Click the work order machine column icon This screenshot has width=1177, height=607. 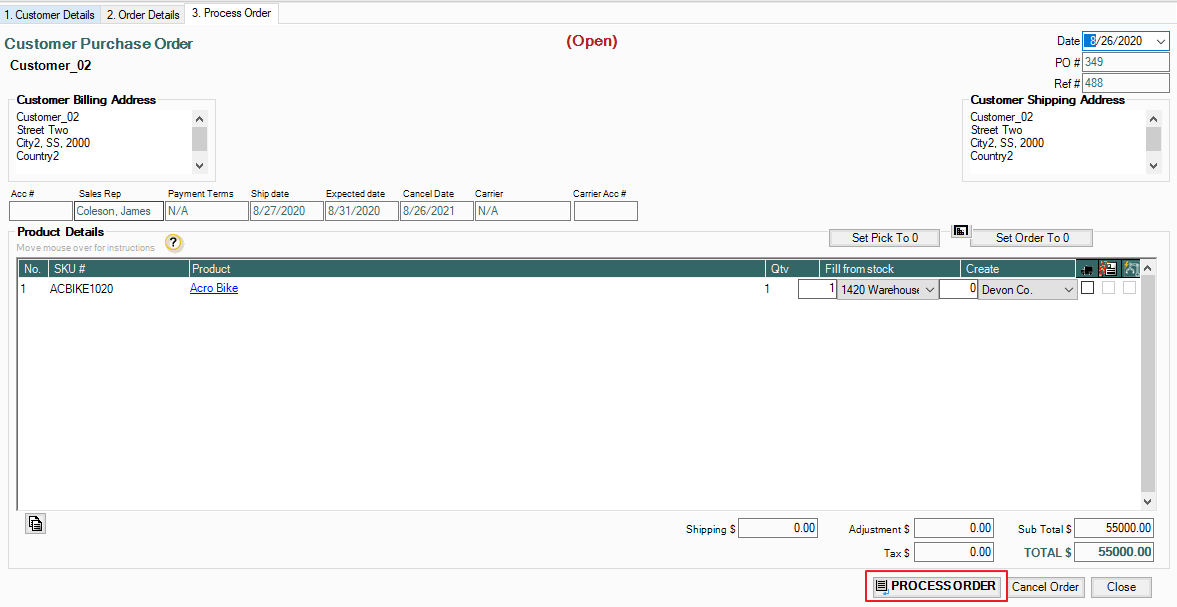pos(1130,268)
